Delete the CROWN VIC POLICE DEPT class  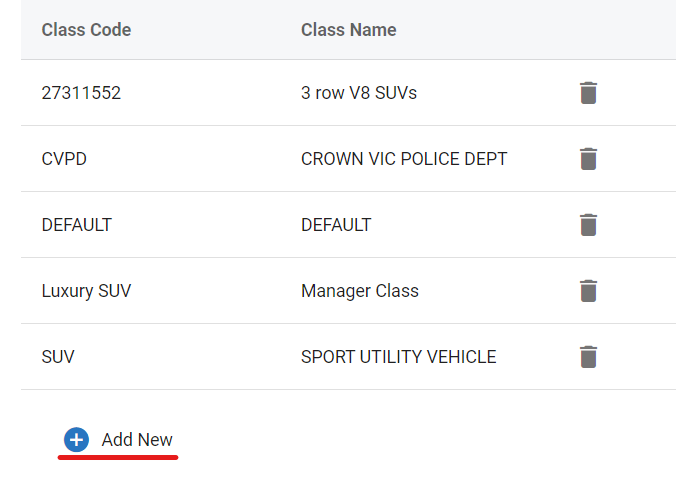click(589, 159)
